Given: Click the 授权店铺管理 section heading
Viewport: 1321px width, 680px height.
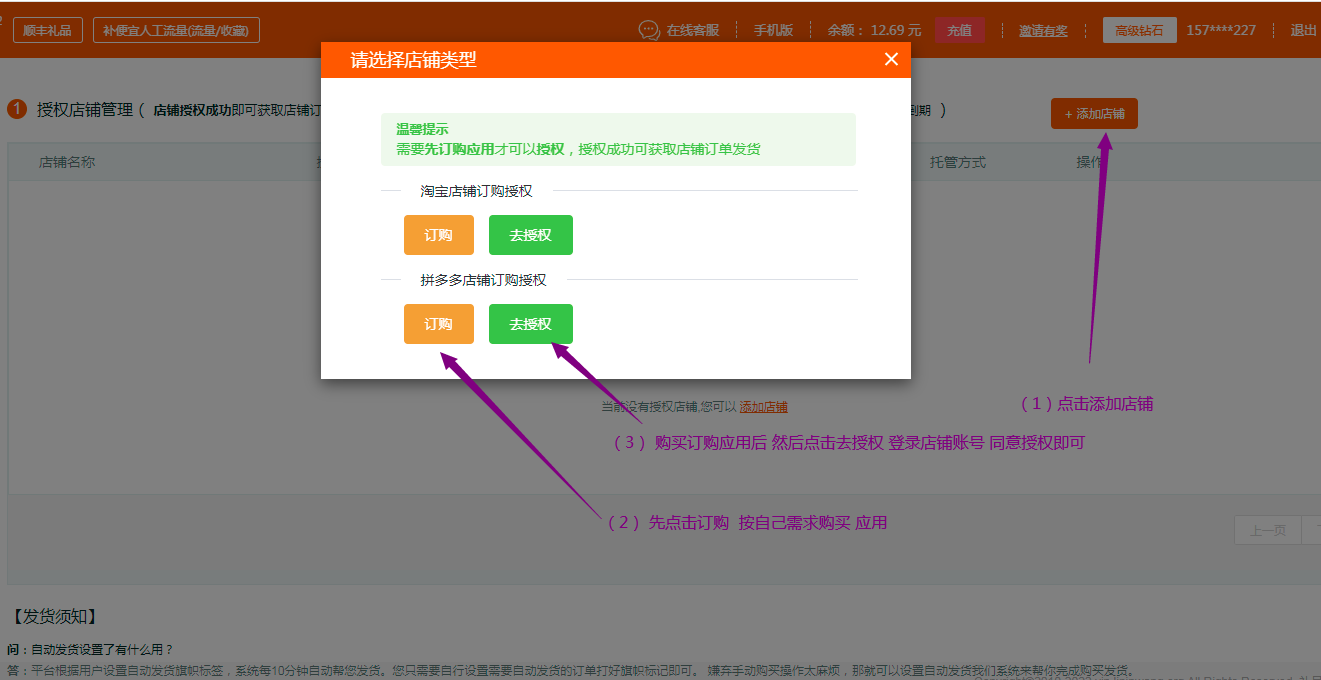Looking at the screenshot, I should tap(85, 110).
